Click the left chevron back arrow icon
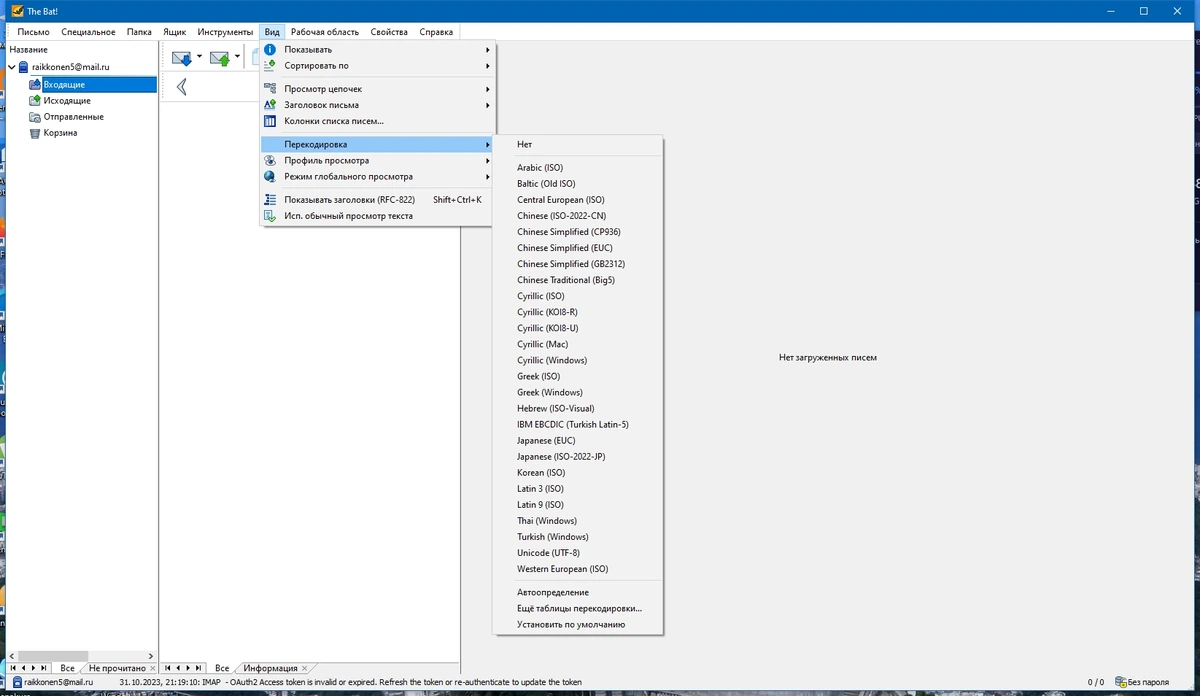 tap(181, 87)
